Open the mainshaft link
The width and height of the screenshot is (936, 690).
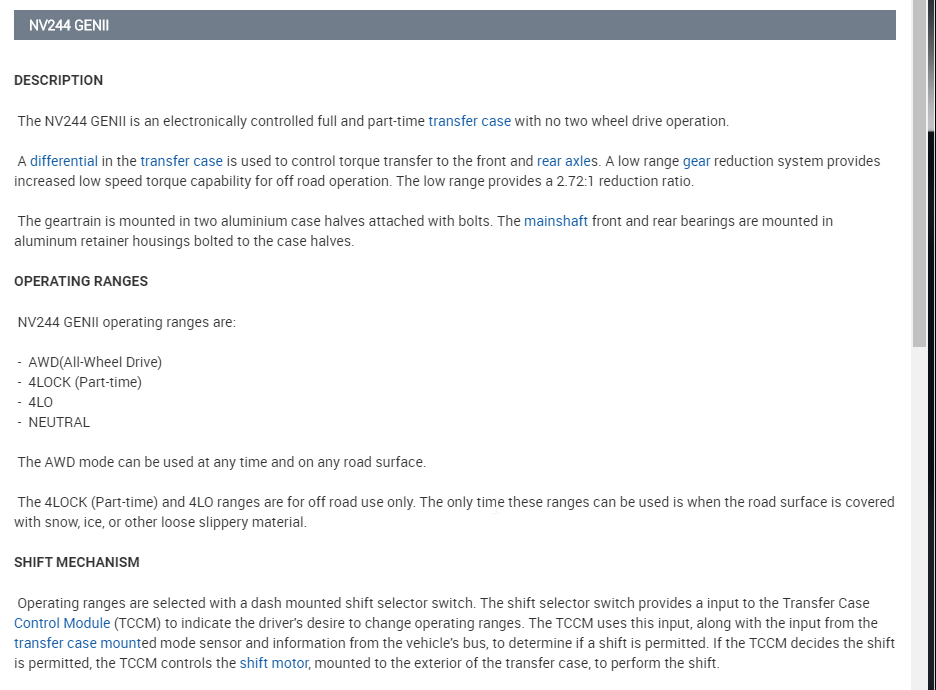(555, 221)
